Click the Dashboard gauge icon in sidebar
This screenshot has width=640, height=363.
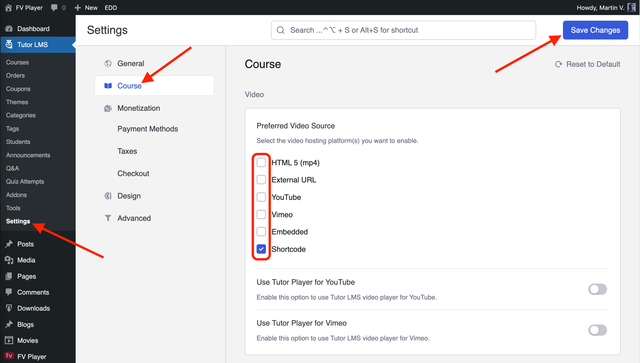9,29
